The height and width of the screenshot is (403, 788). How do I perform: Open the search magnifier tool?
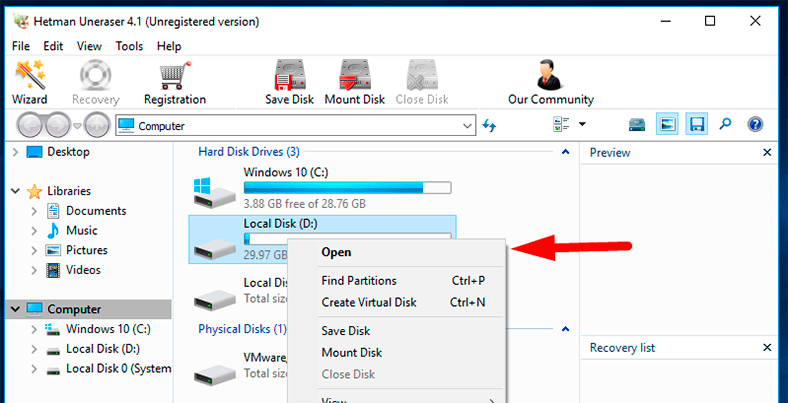pyautogui.click(x=725, y=124)
